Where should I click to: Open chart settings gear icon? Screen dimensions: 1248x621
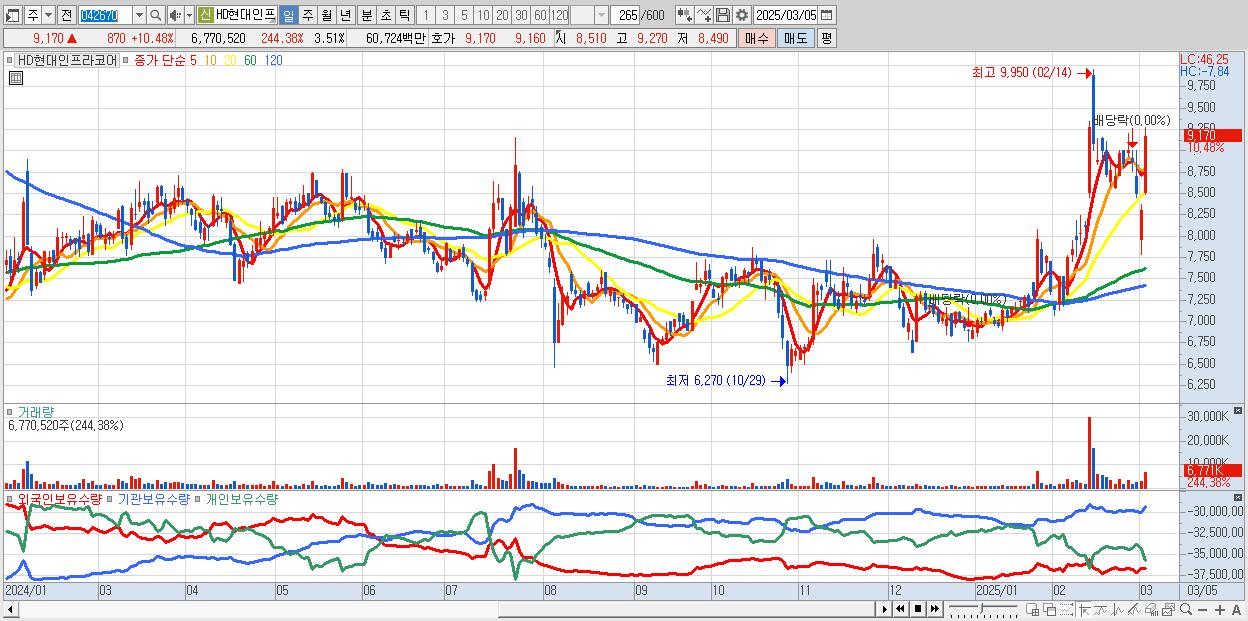click(742, 16)
